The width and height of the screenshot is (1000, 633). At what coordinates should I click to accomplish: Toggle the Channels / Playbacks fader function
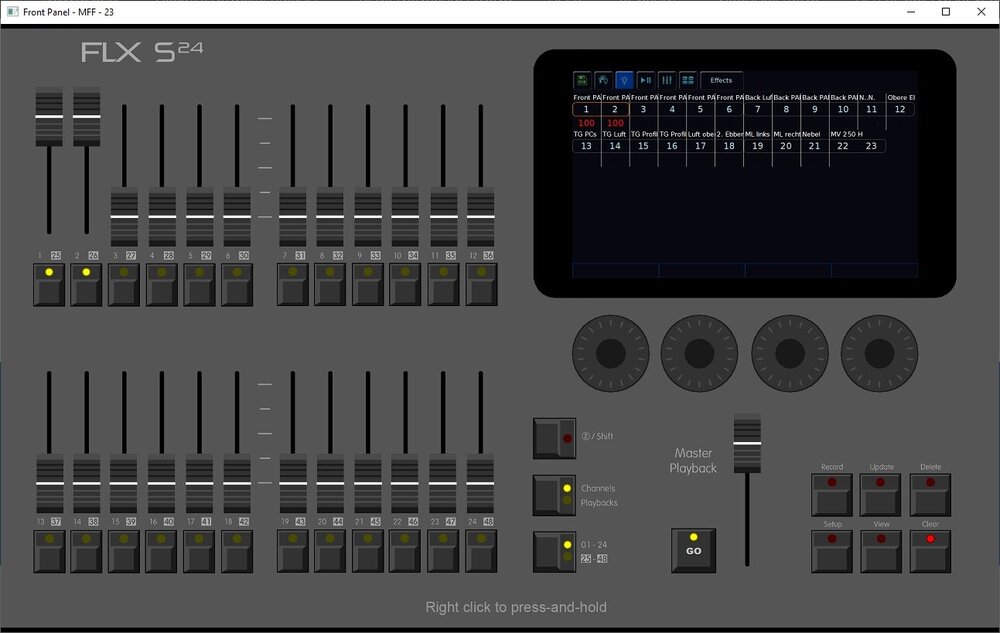pos(555,495)
